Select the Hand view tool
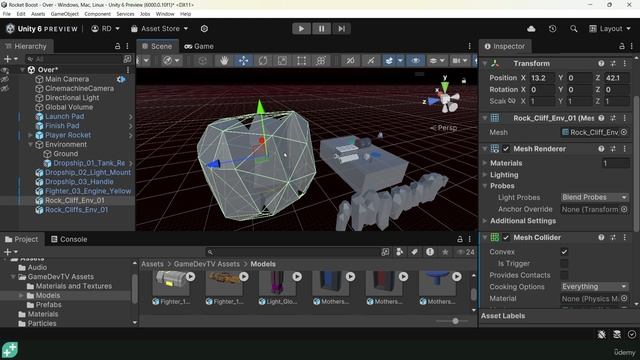Image resolution: width=640 pixels, height=360 pixels. tap(224, 61)
